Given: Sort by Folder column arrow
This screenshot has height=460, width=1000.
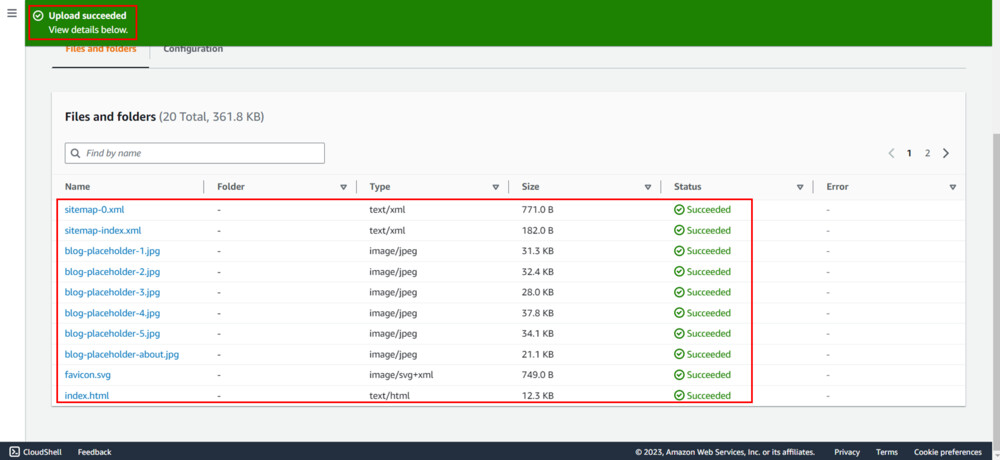Looking at the screenshot, I should (x=343, y=187).
